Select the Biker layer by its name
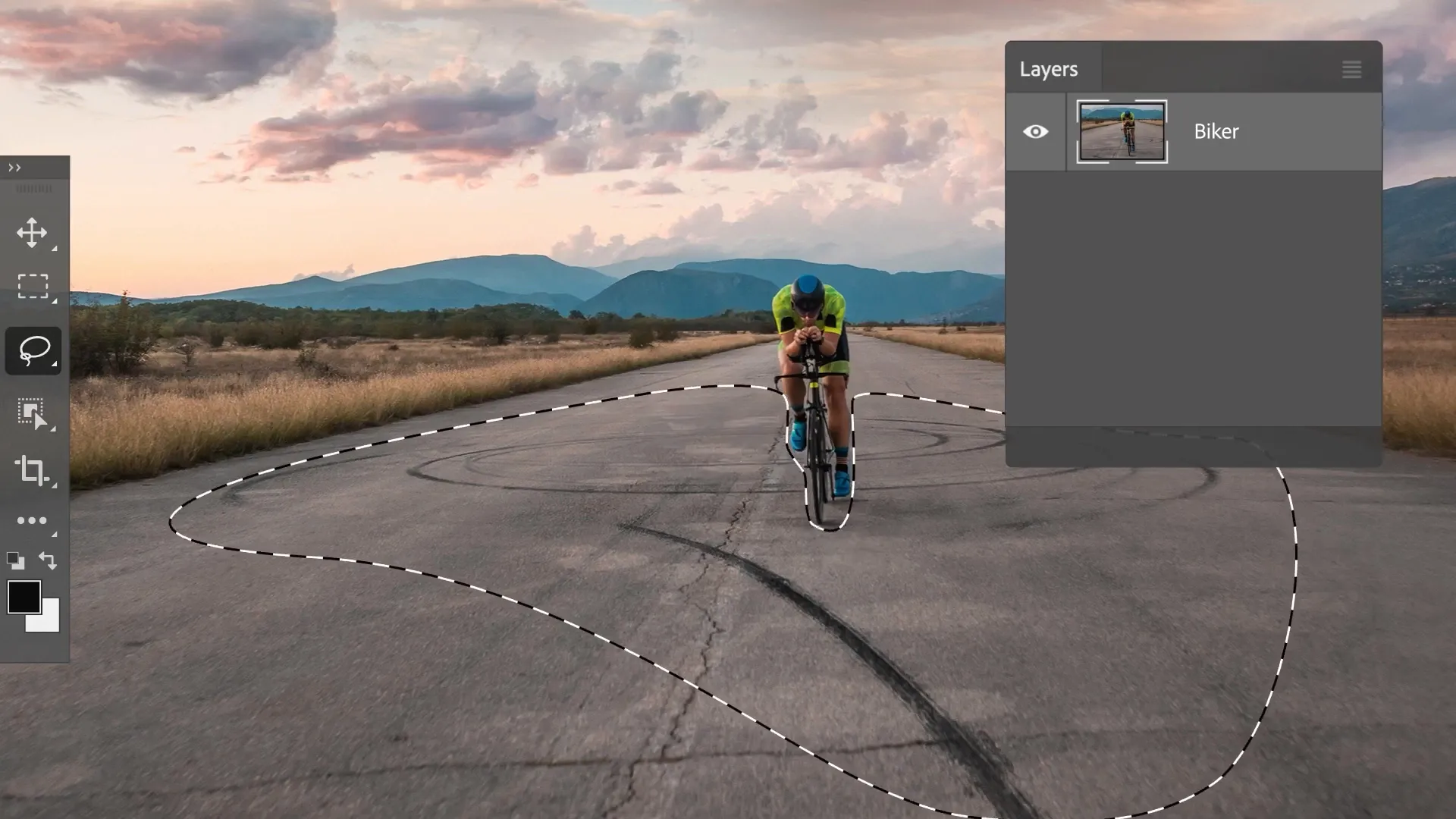 (1215, 131)
